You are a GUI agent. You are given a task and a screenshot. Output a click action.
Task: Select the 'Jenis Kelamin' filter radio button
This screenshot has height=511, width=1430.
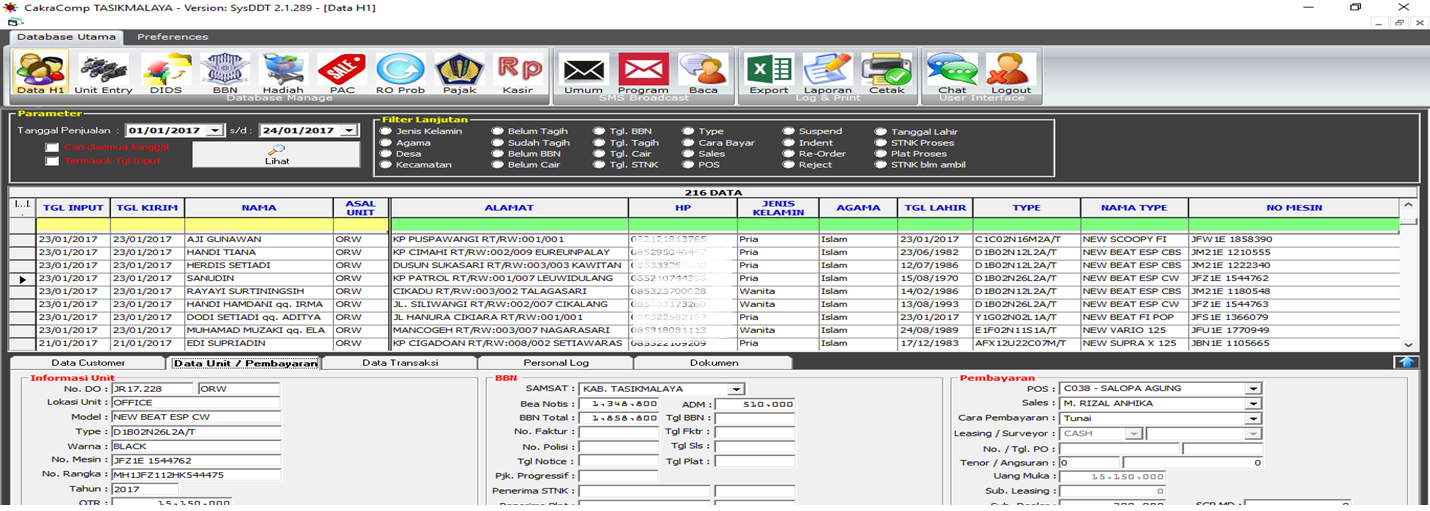pyautogui.click(x=386, y=131)
